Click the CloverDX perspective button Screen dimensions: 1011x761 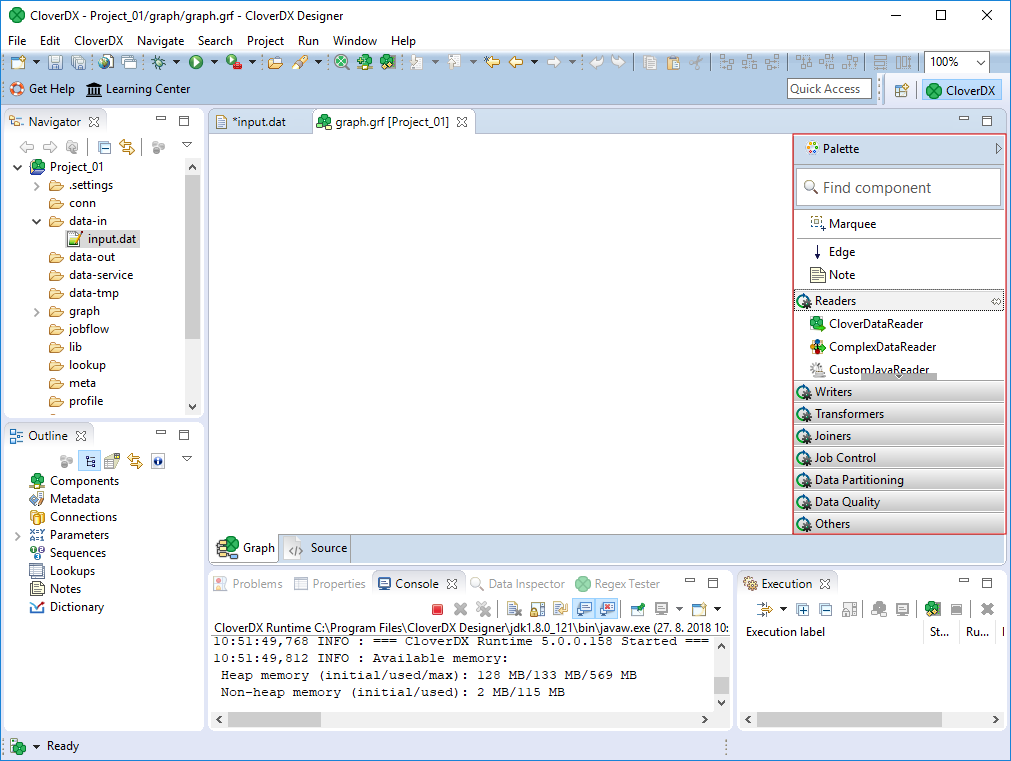pos(960,90)
